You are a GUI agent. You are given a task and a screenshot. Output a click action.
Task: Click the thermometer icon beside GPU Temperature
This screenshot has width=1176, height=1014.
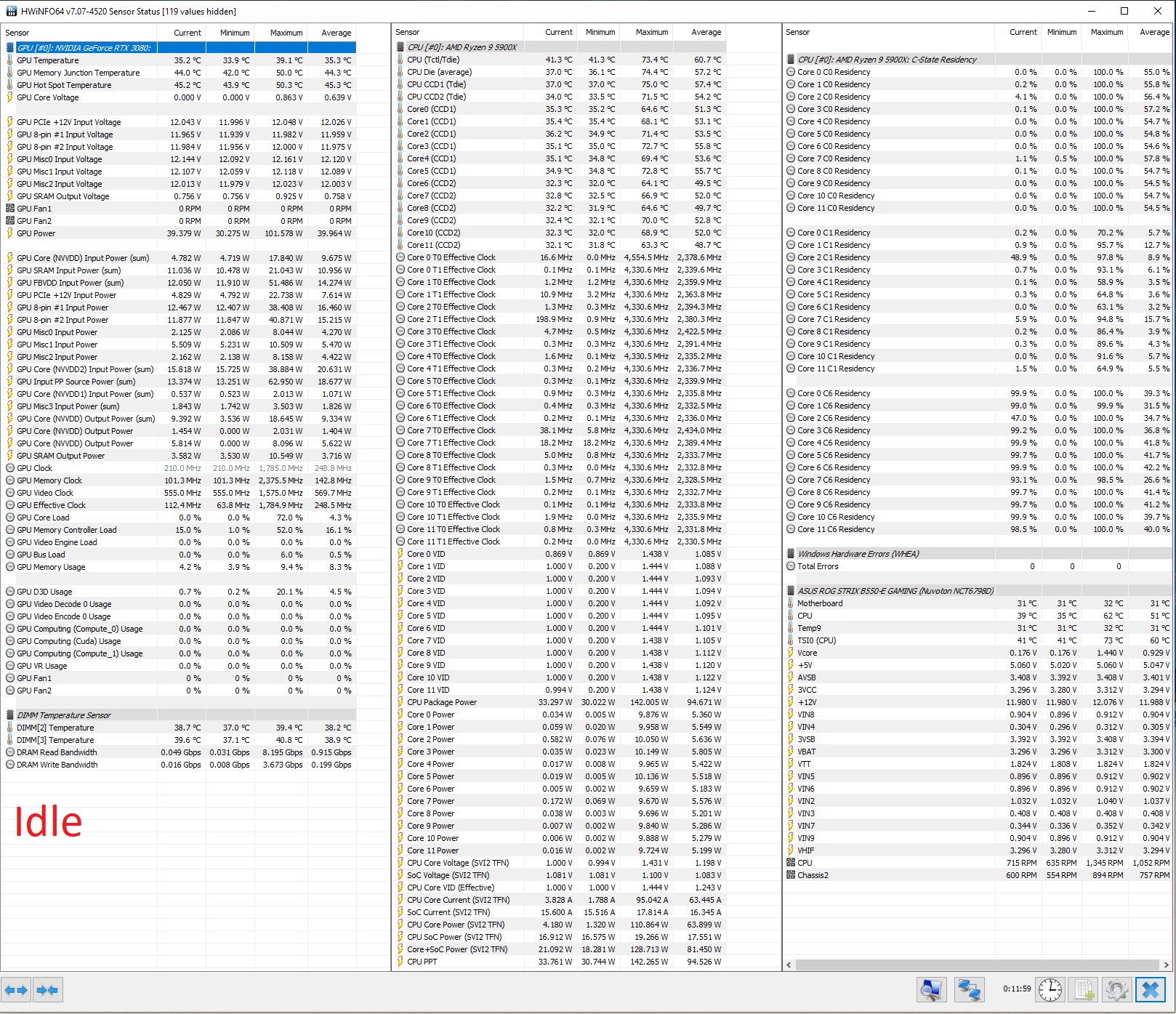pyautogui.click(x=10, y=60)
